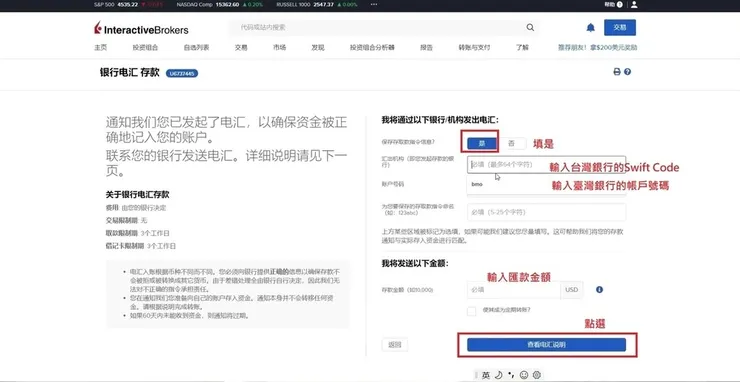Open the 了解 menu
The width and height of the screenshot is (740, 382).
(x=522, y=48)
